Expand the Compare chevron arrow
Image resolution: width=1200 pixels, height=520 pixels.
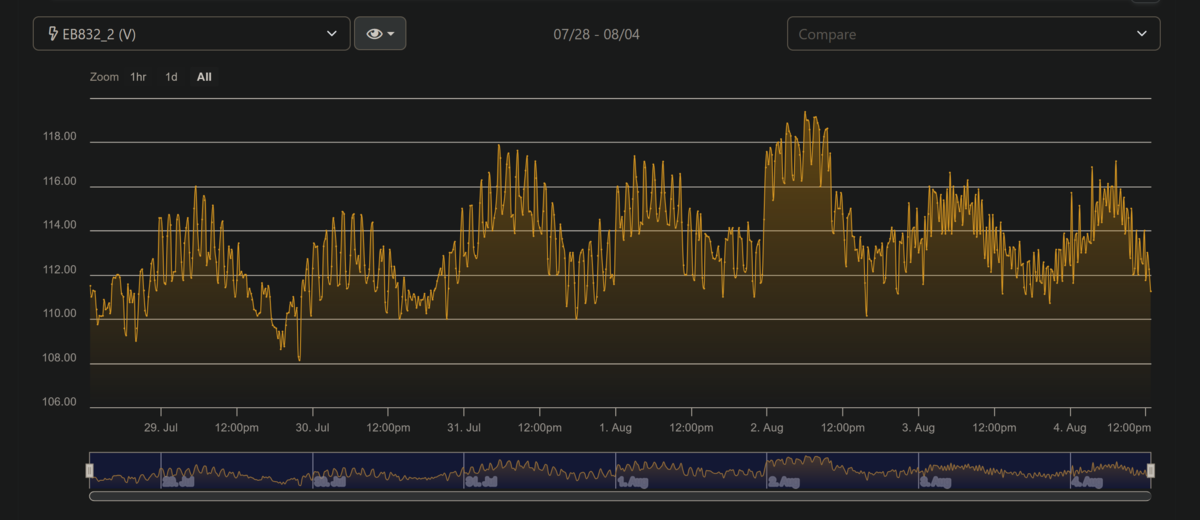pyautogui.click(x=1142, y=34)
